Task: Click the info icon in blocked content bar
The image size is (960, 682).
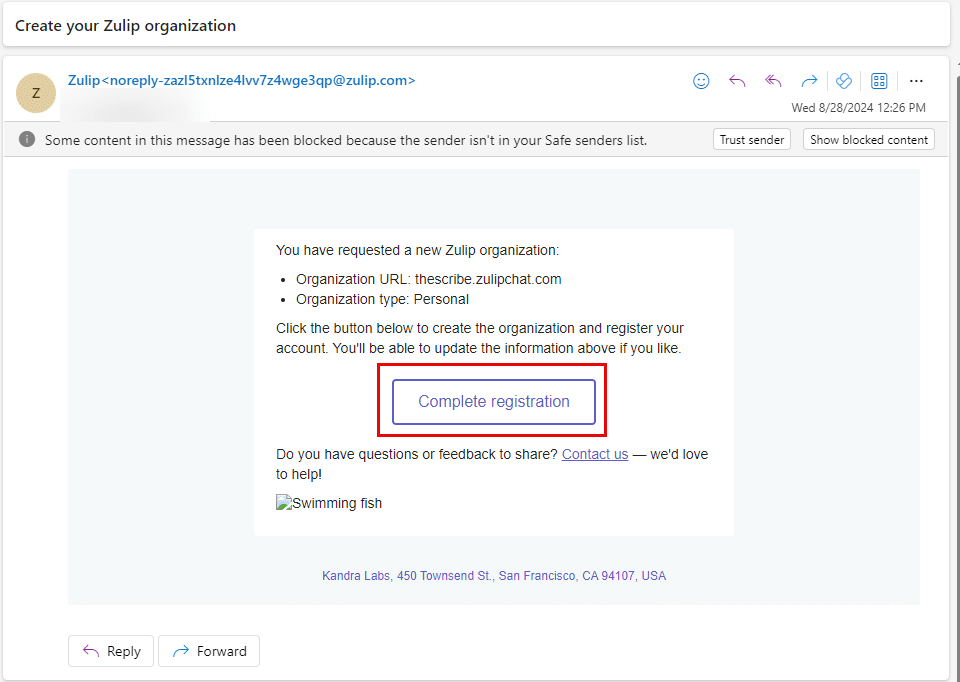Action: (27, 140)
